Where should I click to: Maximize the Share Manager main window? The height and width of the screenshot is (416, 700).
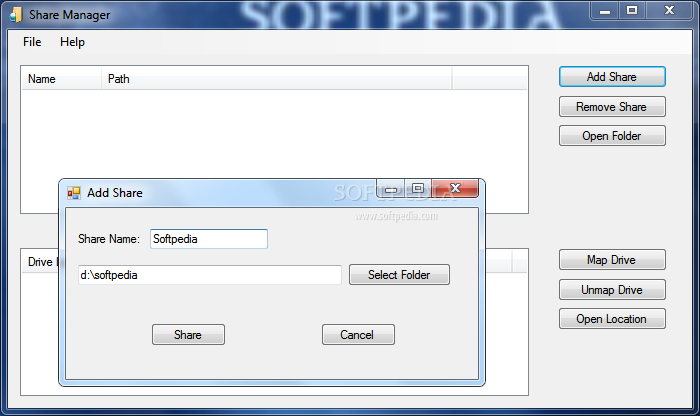(x=632, y=11)
